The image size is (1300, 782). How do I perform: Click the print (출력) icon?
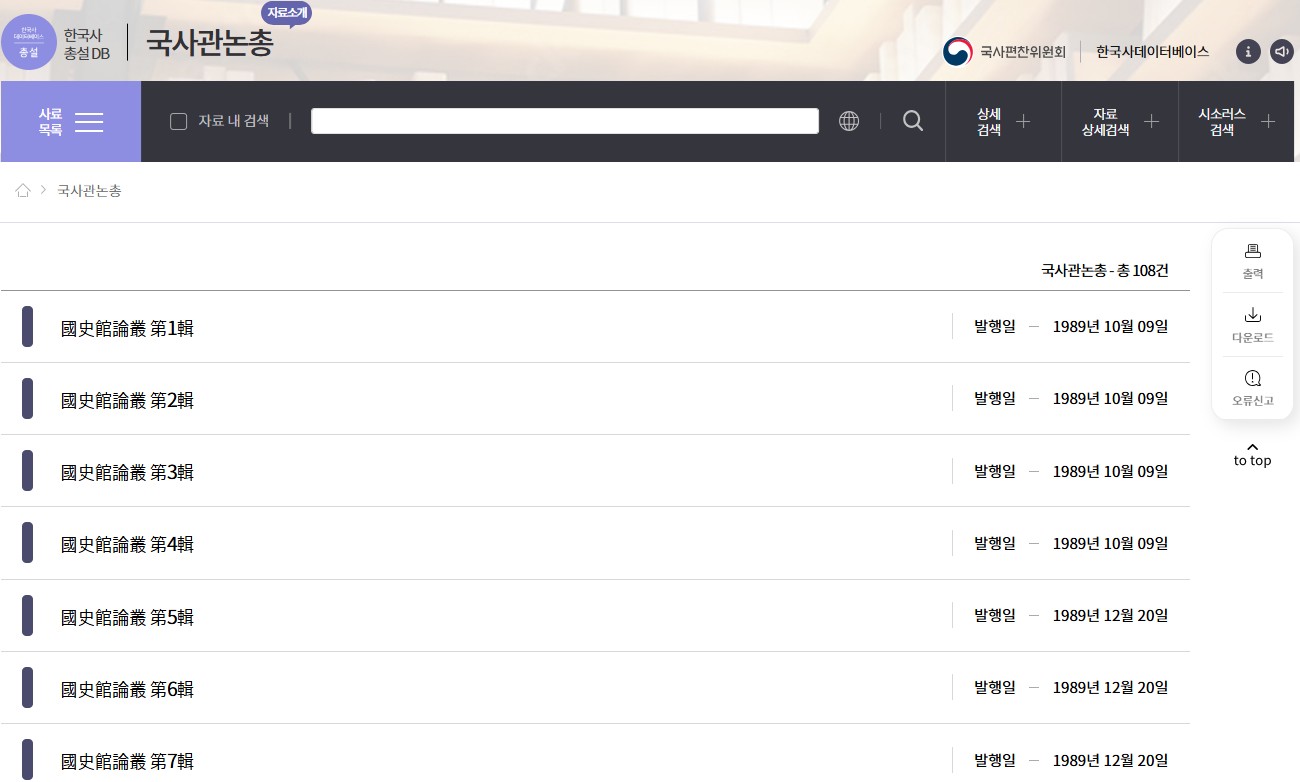pos(1252,260)
